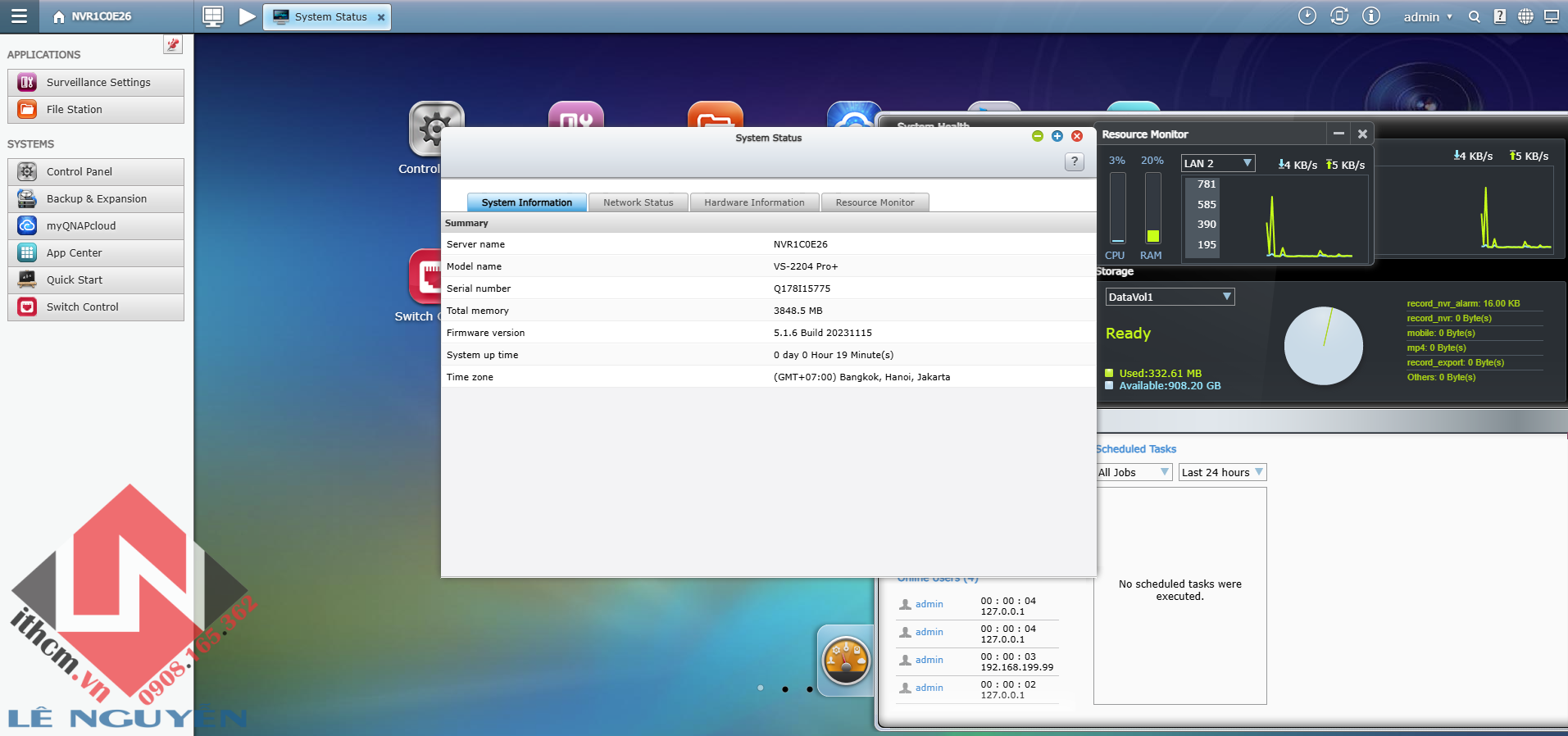Viewport: 1568px width, 736px height.
Task: Click the Scheduled Tasks heading link
Action: (x=1136, y=449)
